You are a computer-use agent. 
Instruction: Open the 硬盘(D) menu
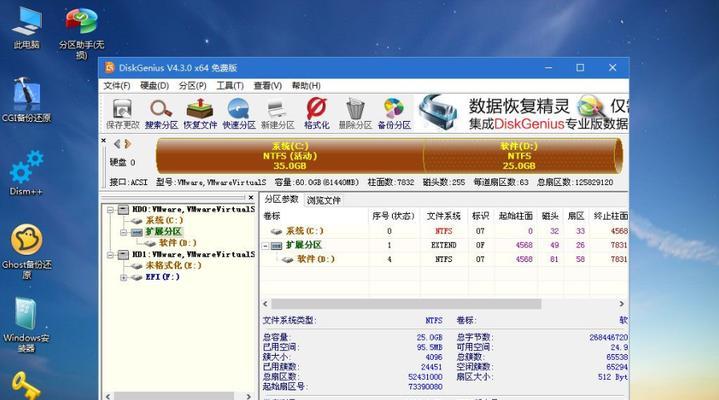[155, 86]
